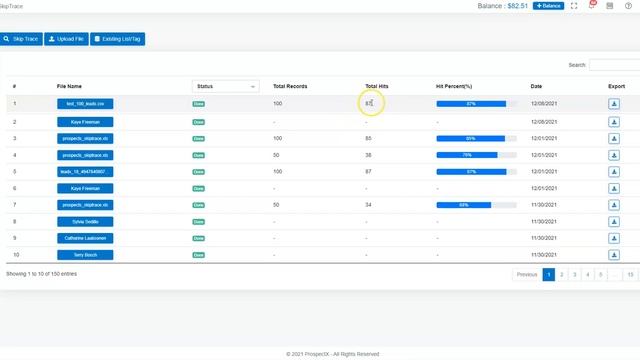
Task: Click row 1 hit percent progress bar
Action: pyautogui.click(x=476, y=104)
